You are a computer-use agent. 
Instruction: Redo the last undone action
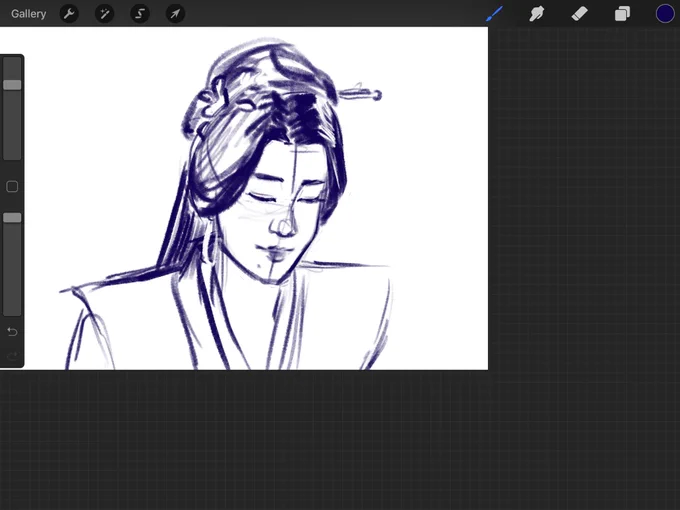coord(12,356)
